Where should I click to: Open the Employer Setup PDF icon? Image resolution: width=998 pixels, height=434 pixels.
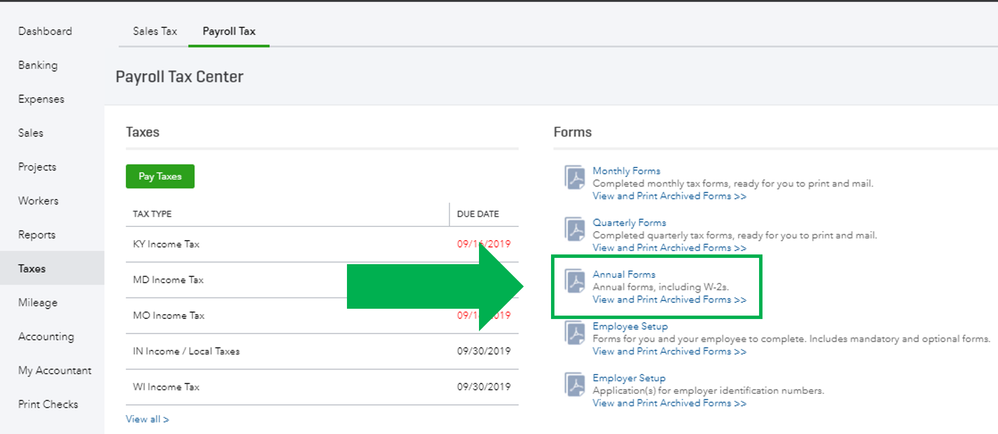575,384
